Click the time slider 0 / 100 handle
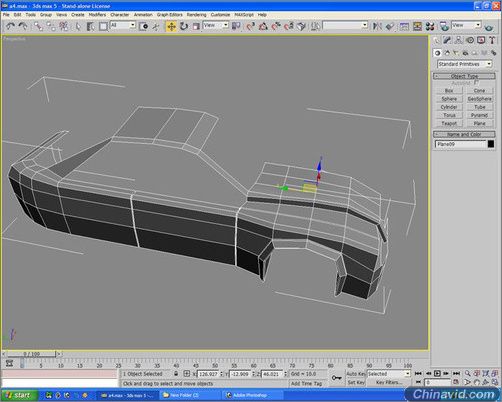 pos(32,354)
